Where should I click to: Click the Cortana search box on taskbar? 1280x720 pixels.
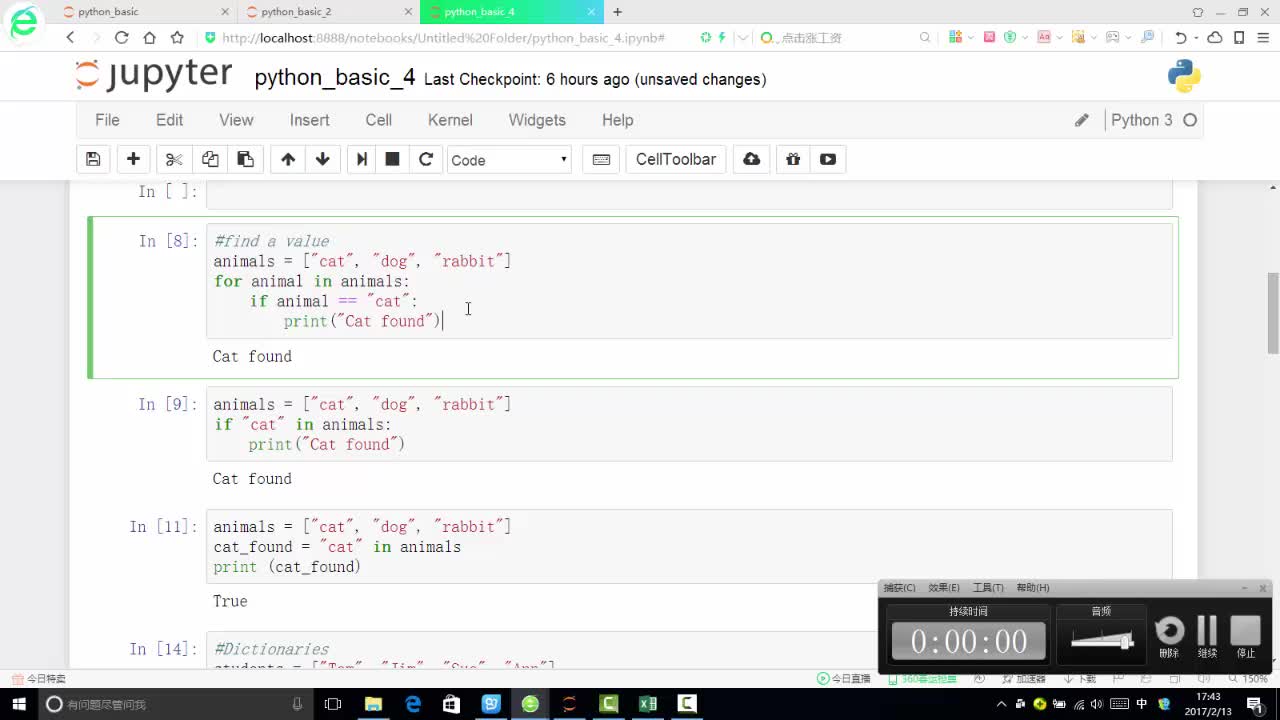(x=175, y=704)
